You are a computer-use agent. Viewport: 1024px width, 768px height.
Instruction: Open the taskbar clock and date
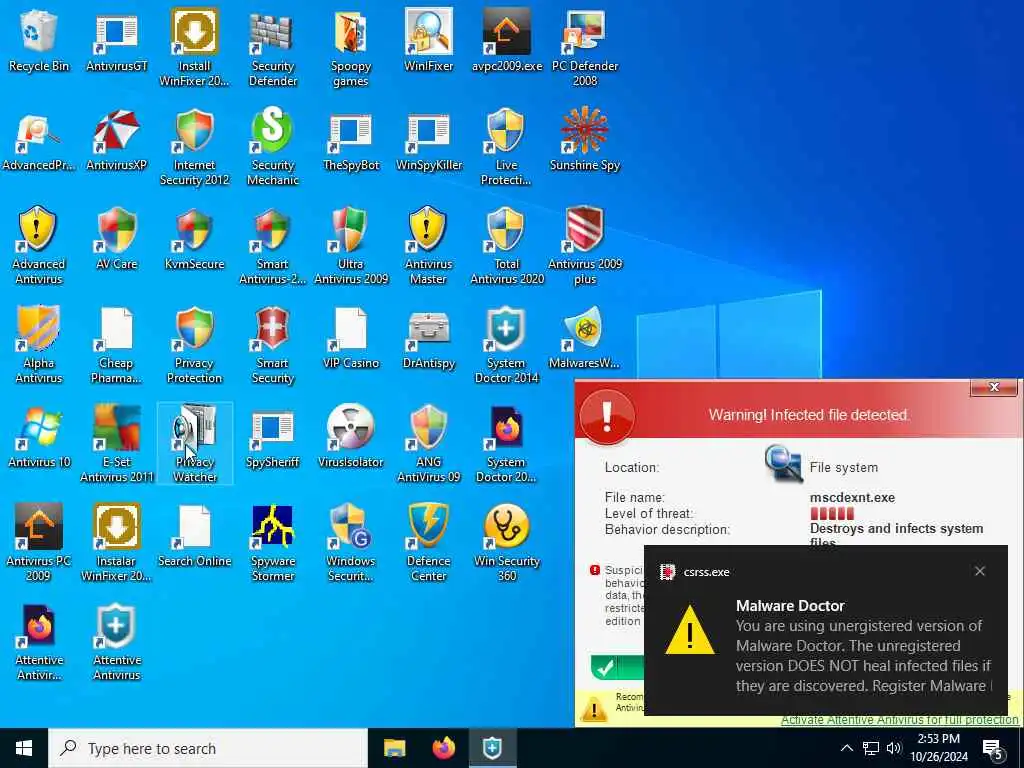[938, 748]
